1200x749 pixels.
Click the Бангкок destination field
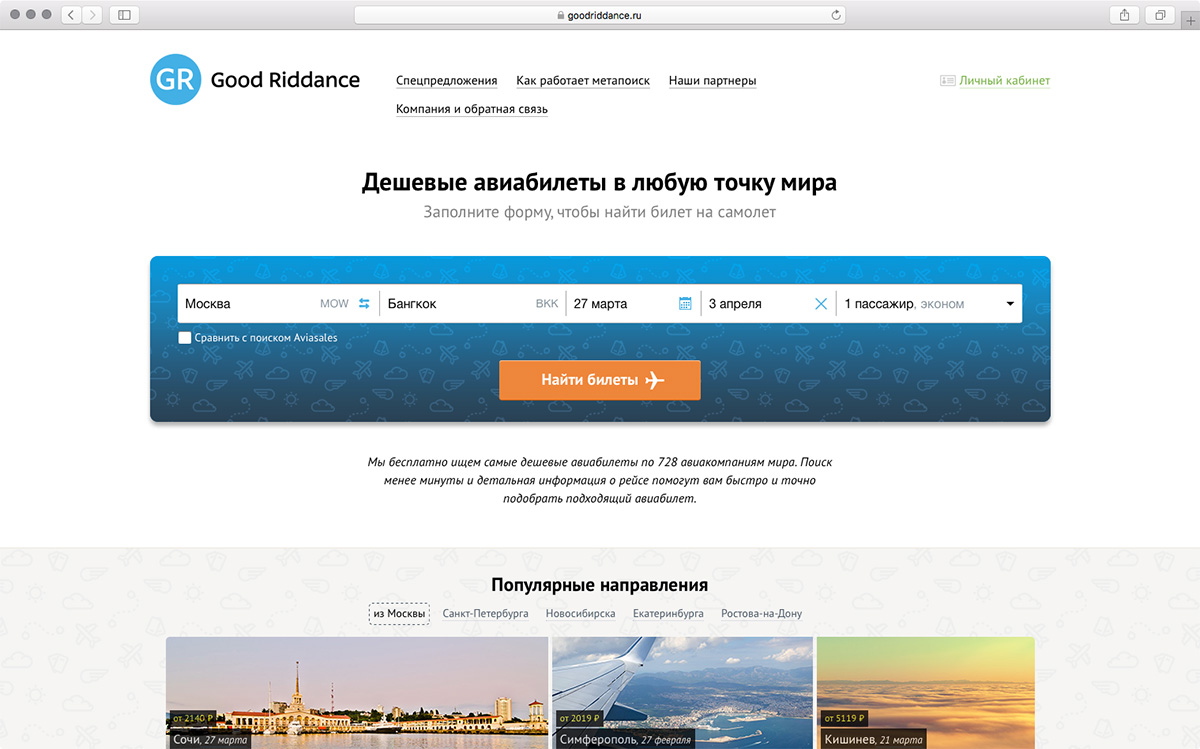[473, 304]
